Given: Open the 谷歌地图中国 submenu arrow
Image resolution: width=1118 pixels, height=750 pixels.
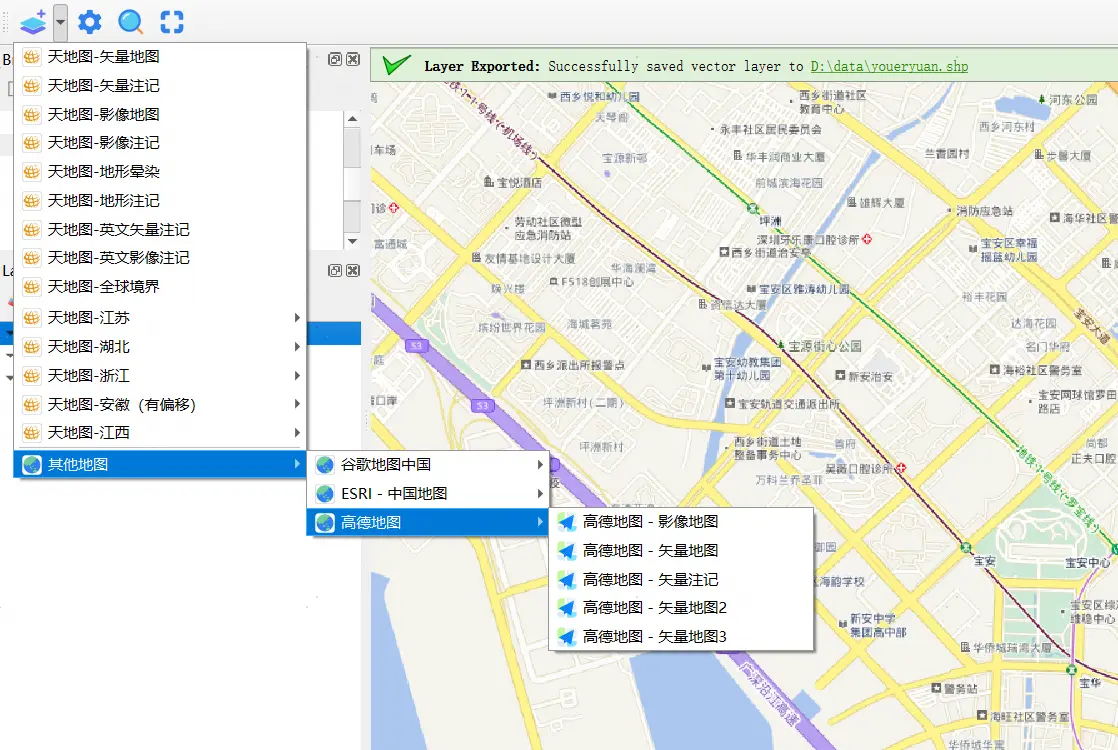Looking at the screenshot, I should (540, 465).
